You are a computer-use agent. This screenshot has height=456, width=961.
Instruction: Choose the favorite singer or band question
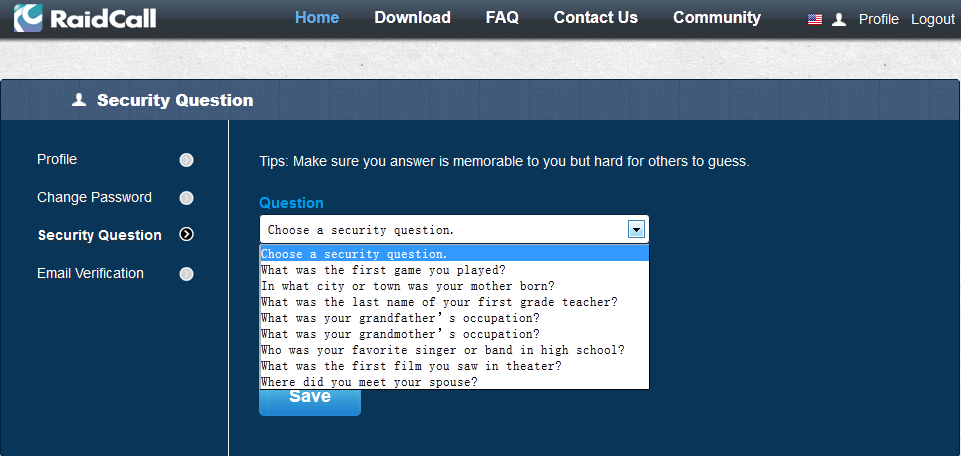point(442,350)
